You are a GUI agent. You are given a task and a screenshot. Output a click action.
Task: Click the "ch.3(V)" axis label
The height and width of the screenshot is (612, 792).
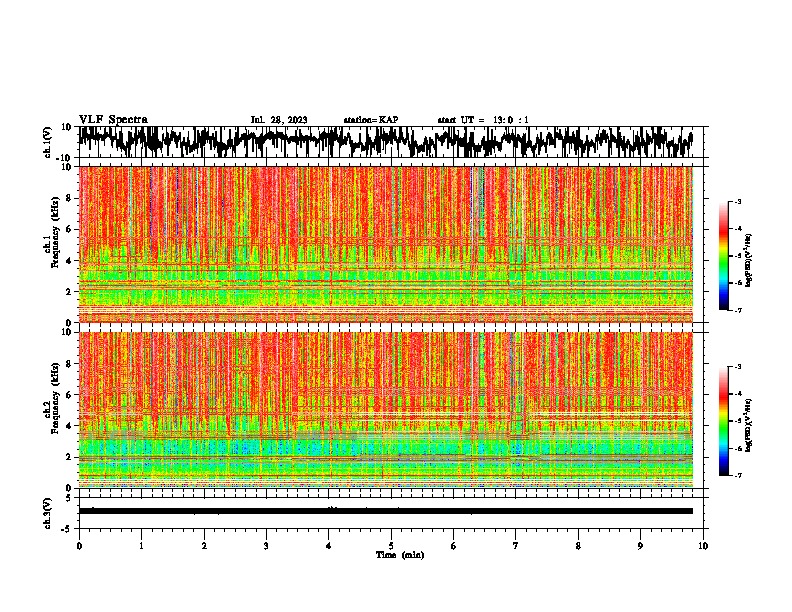pyautogui.click(x=48, y=513)
